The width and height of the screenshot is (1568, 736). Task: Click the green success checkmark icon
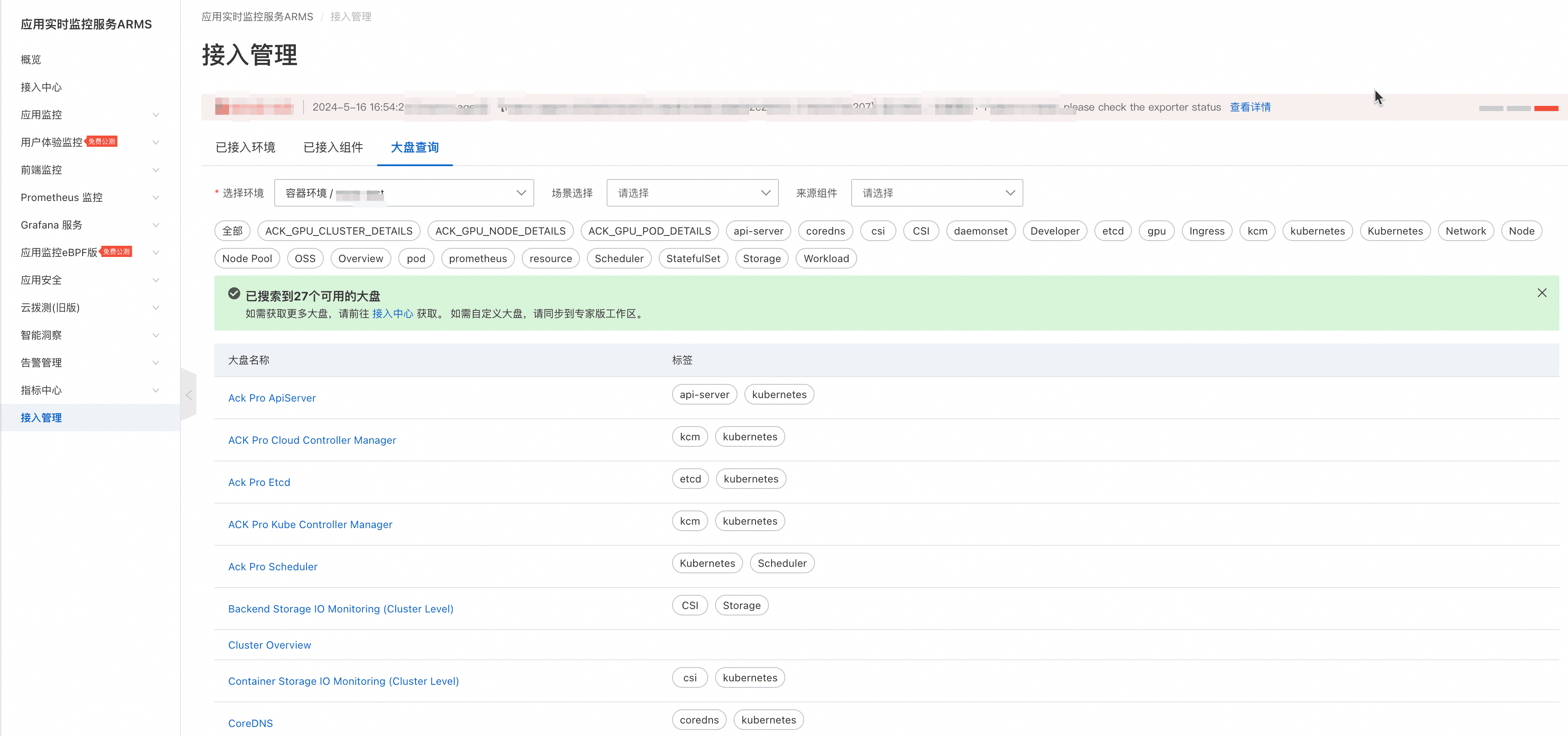click(x=234, y=294)
